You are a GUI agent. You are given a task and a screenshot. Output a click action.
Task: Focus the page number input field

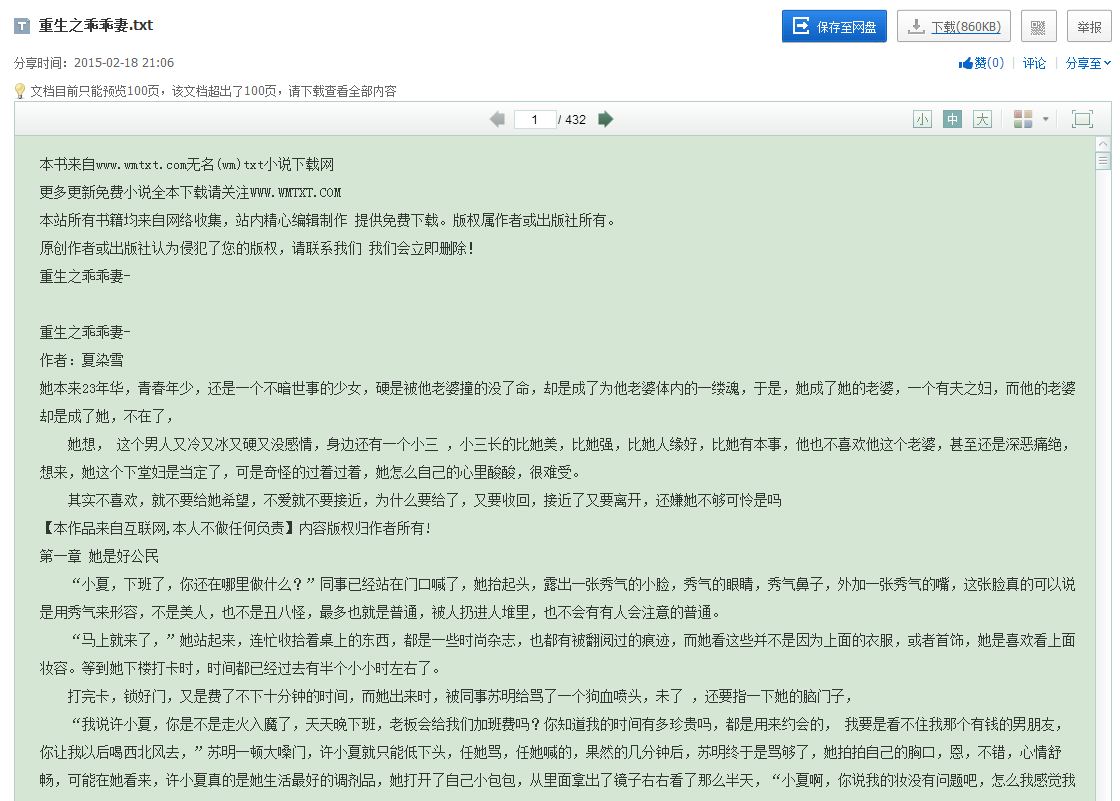click(x=534, y=119)
